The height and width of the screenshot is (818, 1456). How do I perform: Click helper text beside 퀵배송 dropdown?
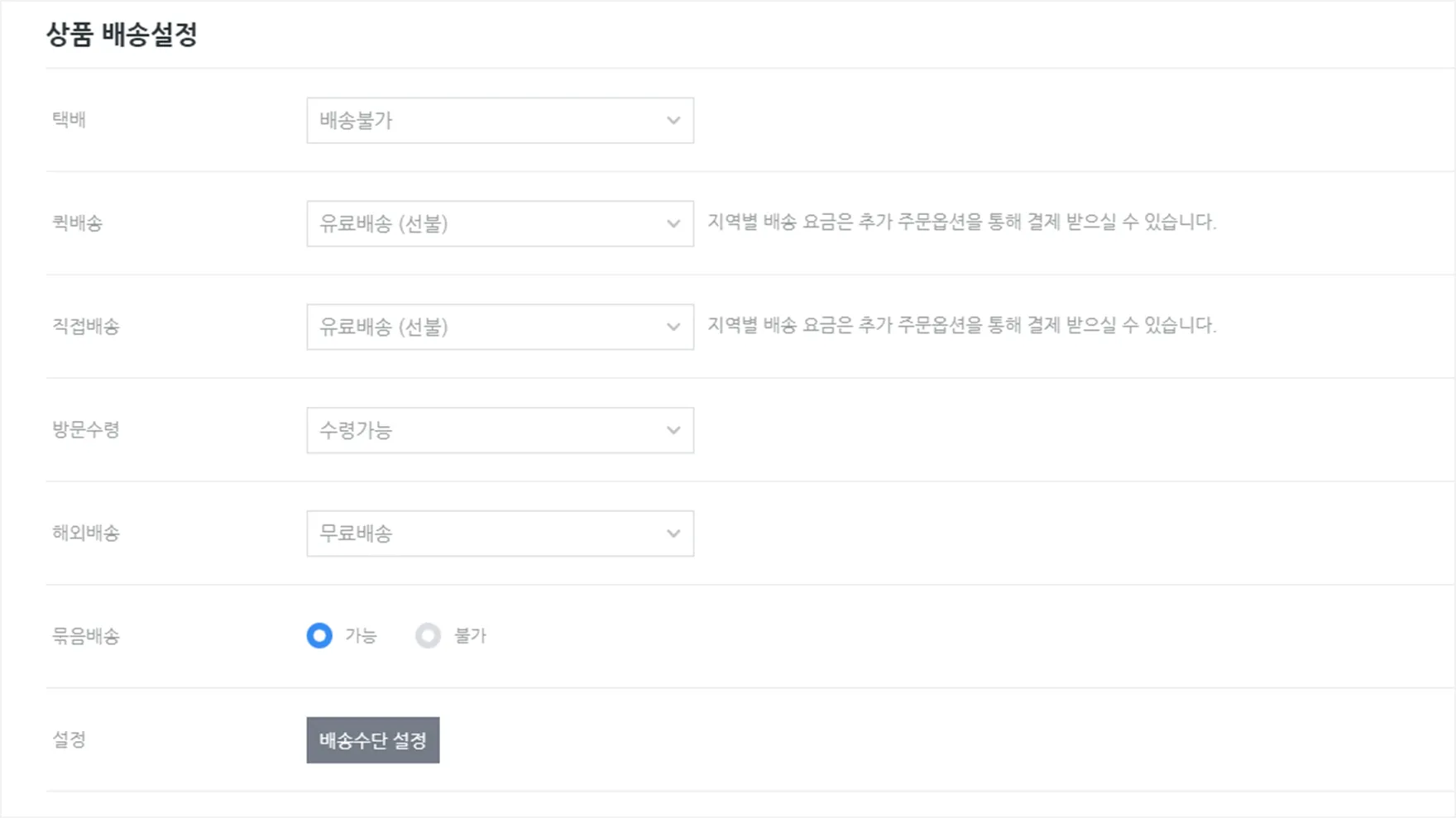click(x=961, y=222)
